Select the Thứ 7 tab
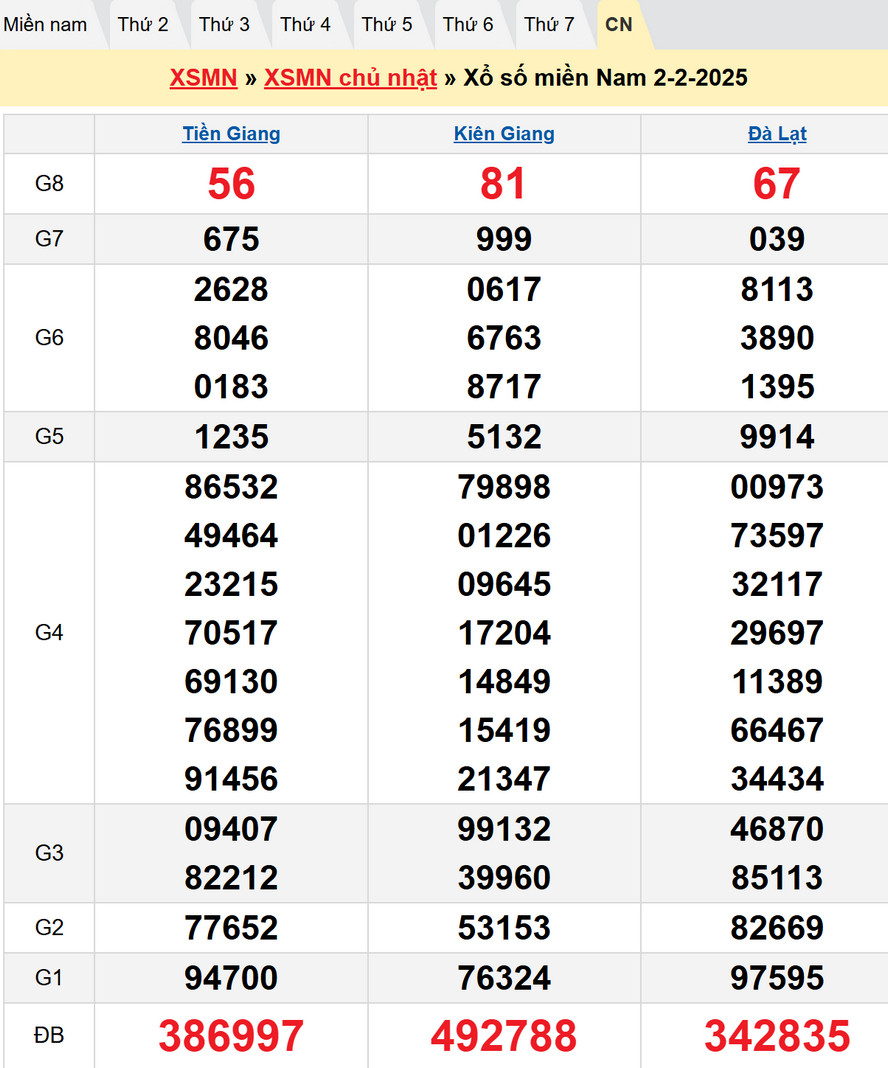888x1068 pixels. 549,25
